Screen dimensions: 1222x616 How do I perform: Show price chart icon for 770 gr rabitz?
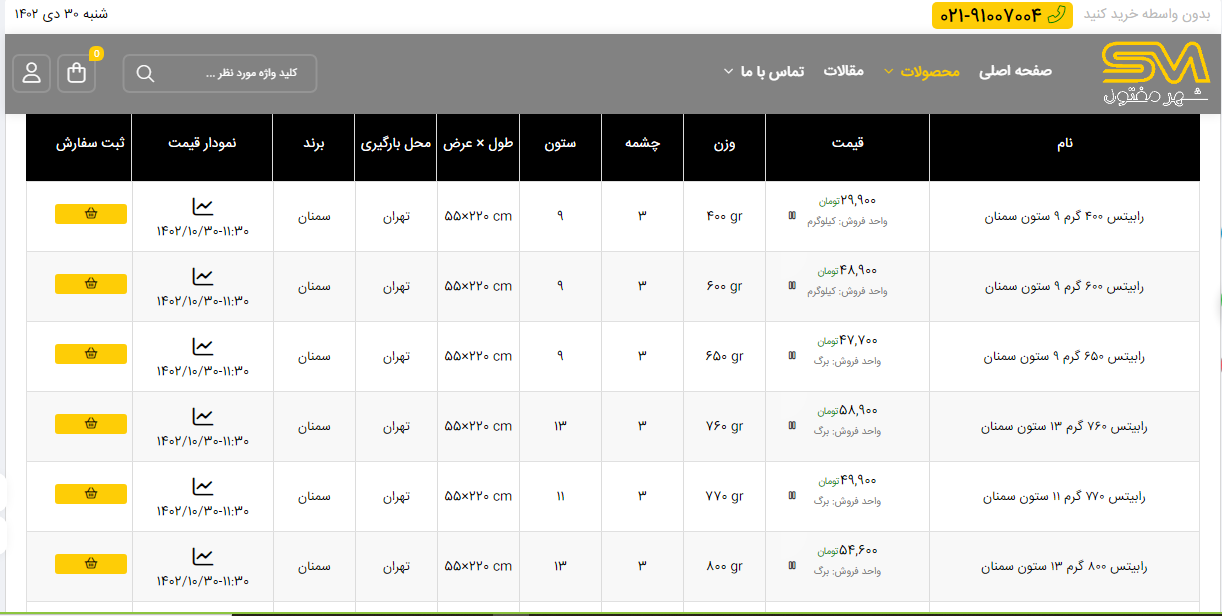pos(203,487)
